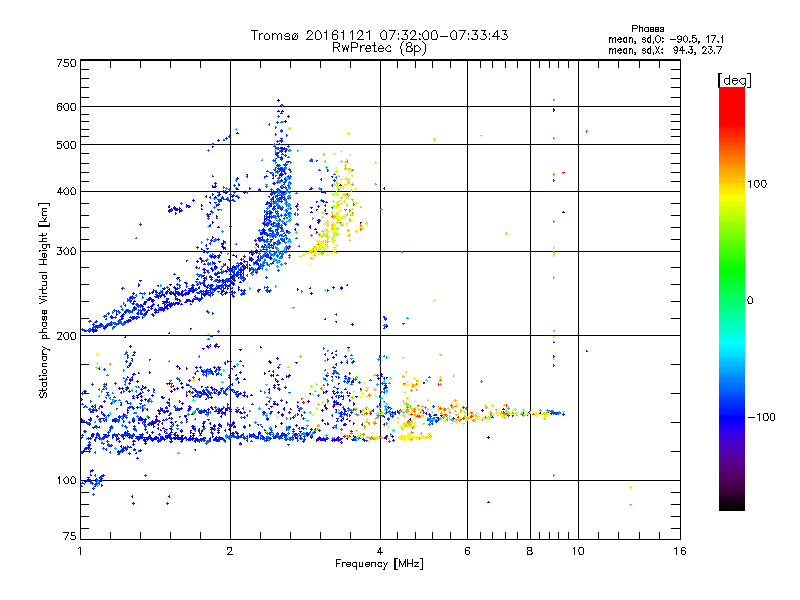This screenshot has width=800, height=600.
Task: Click the phase colorbar
Action: (732, 298)
